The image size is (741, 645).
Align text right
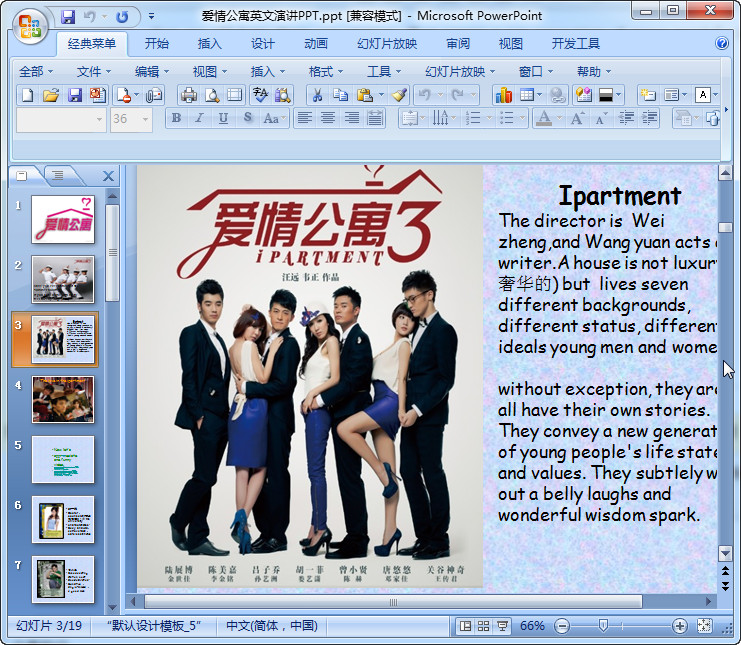click(x=352, y=118)
